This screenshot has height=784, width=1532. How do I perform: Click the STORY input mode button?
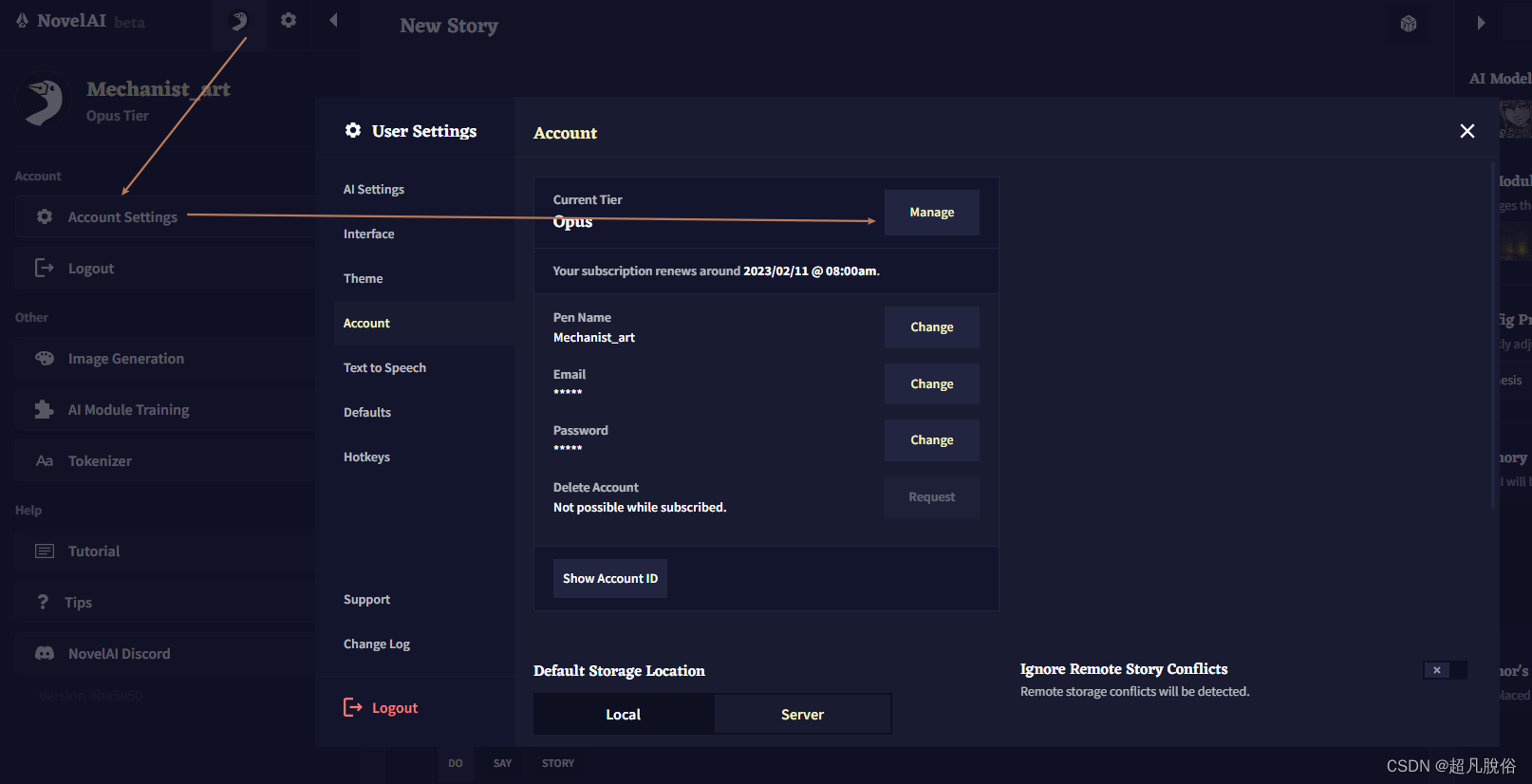click(558, 764)
